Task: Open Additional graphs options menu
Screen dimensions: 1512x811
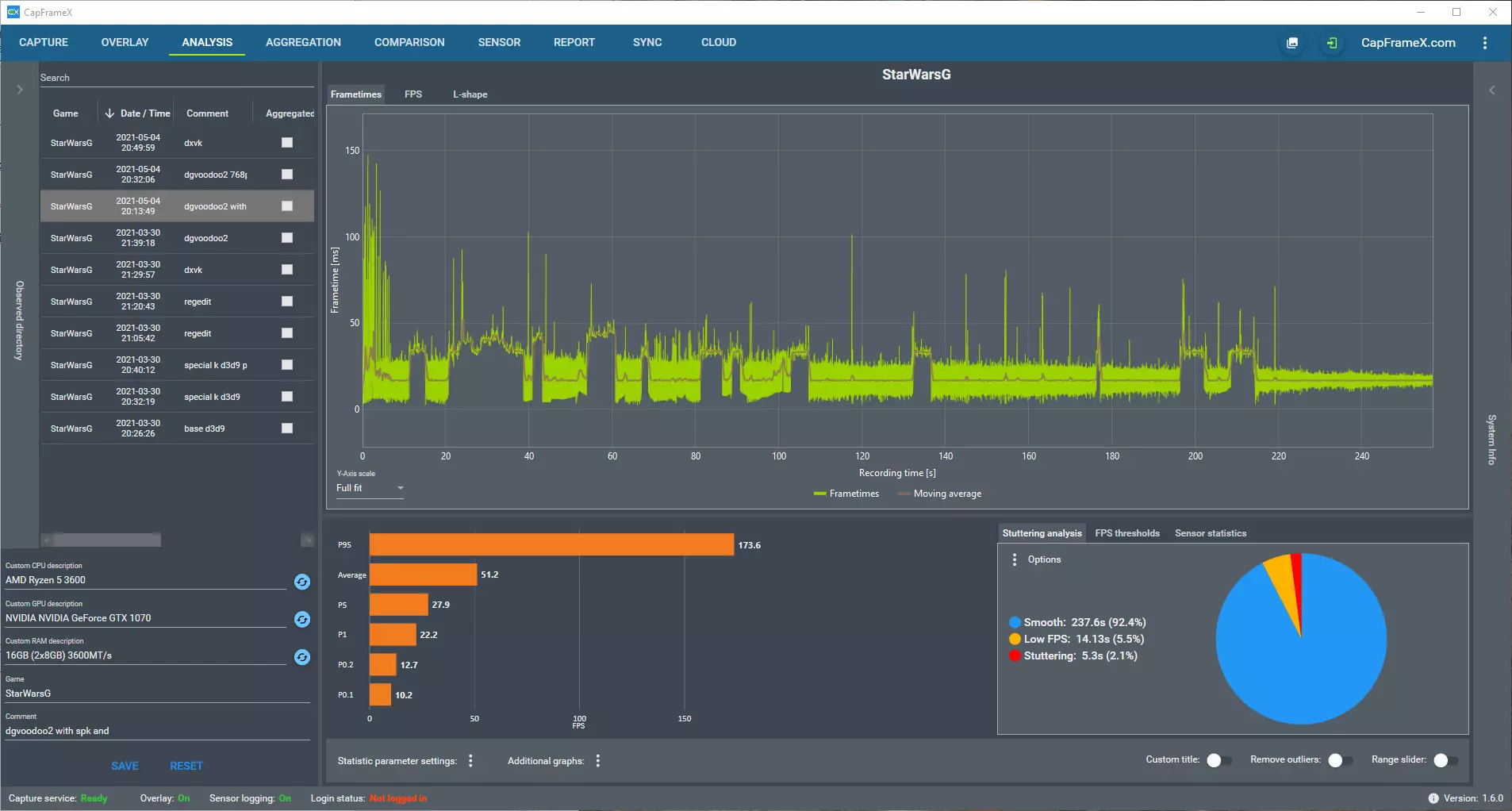Action: pyautogui.click(x=598, y=761)
